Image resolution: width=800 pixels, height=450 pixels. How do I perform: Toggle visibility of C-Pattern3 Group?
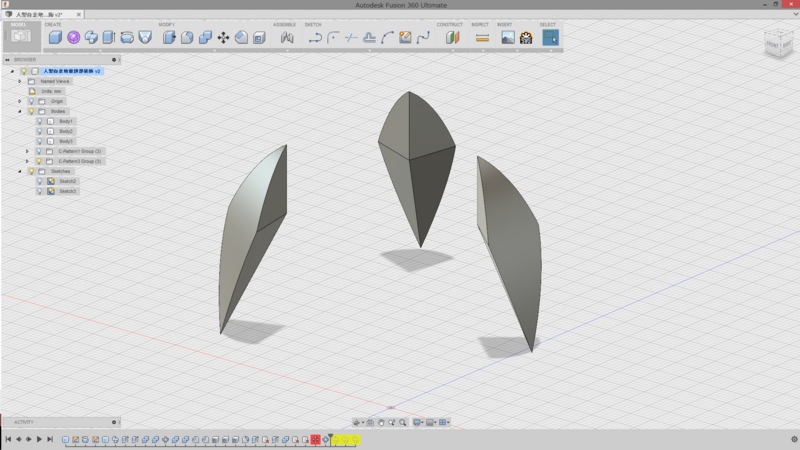(39, 161)
